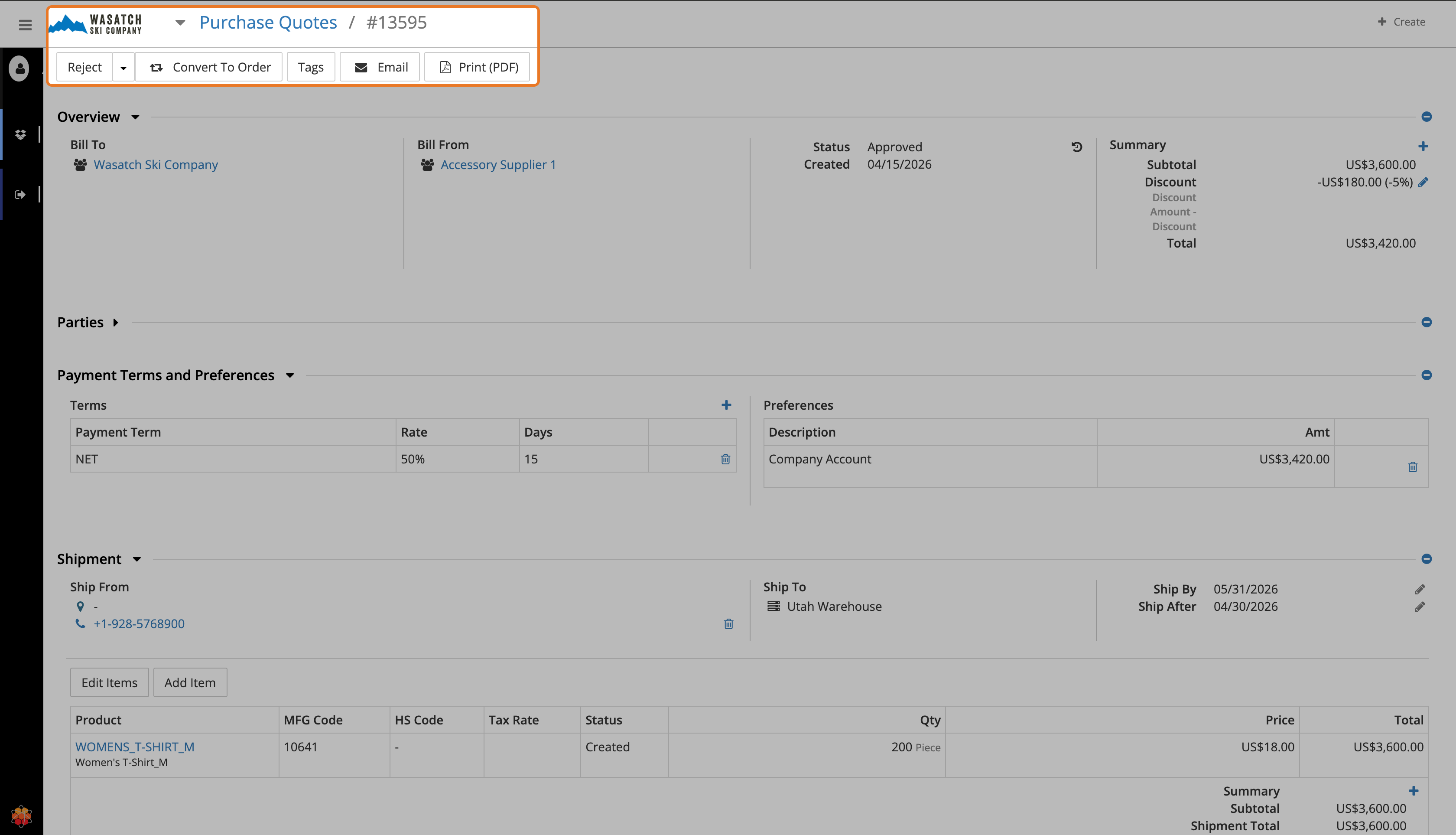Edit the discount with the pencil icon
Screen dimensions: 1456x835
1423,183
